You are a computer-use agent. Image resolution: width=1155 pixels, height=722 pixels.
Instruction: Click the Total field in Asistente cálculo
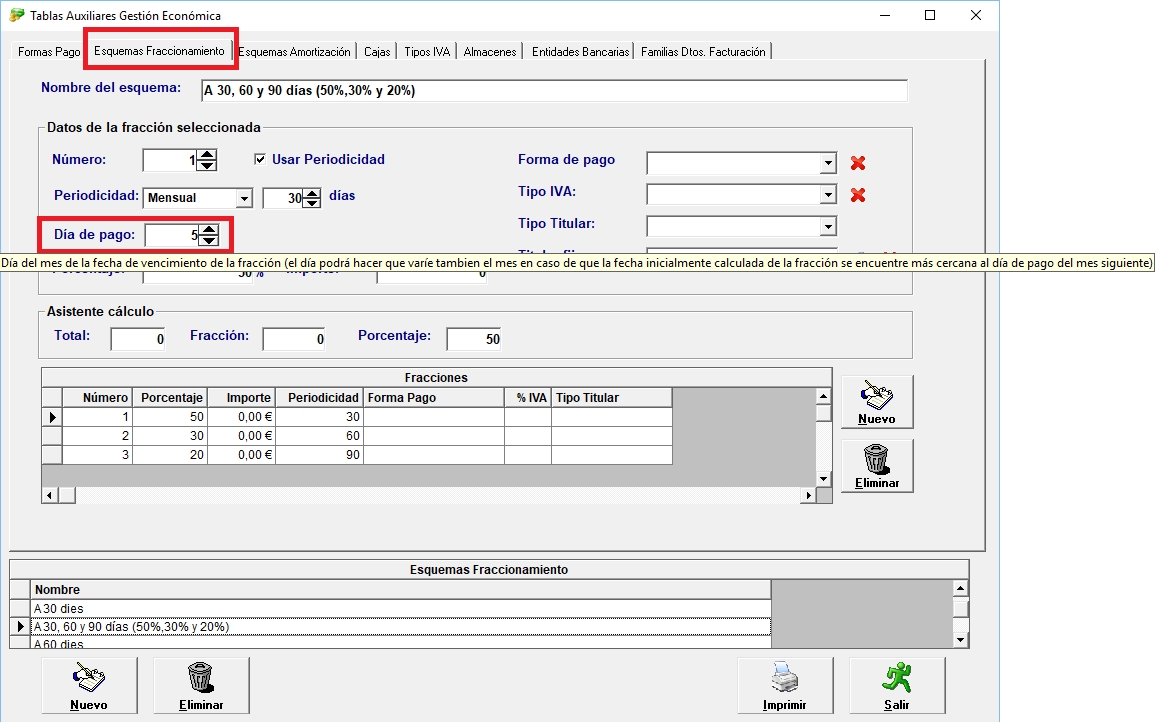pos(138,339)
